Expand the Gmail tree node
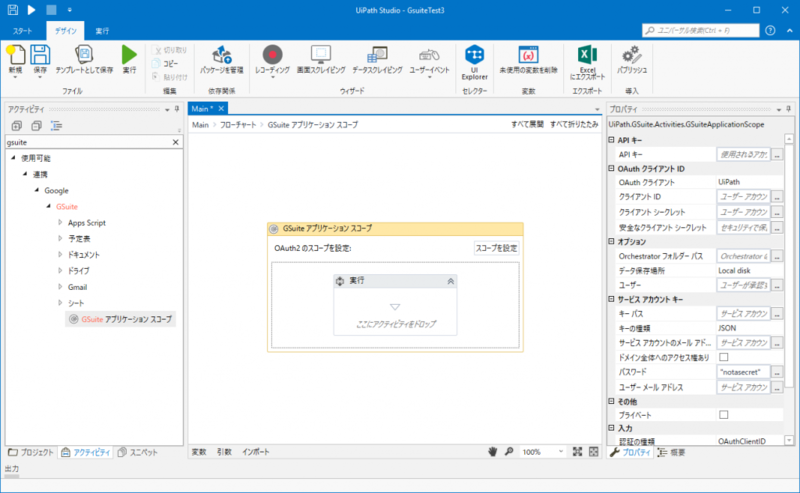Viewport: 800px width, 493px height. [x=60, y=287]
